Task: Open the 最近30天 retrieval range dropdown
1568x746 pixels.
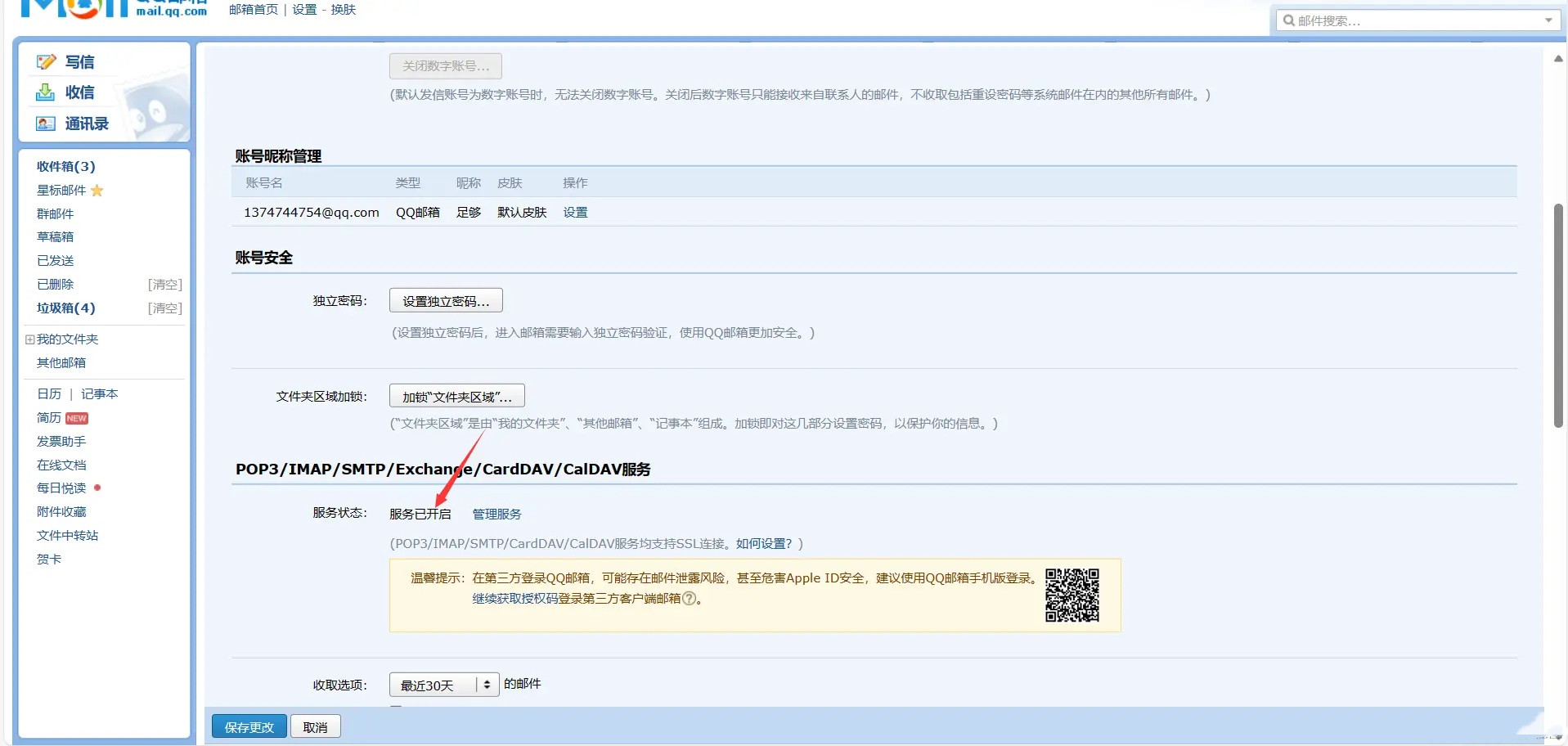Action: pyautogui.click(x=443, y=685)
